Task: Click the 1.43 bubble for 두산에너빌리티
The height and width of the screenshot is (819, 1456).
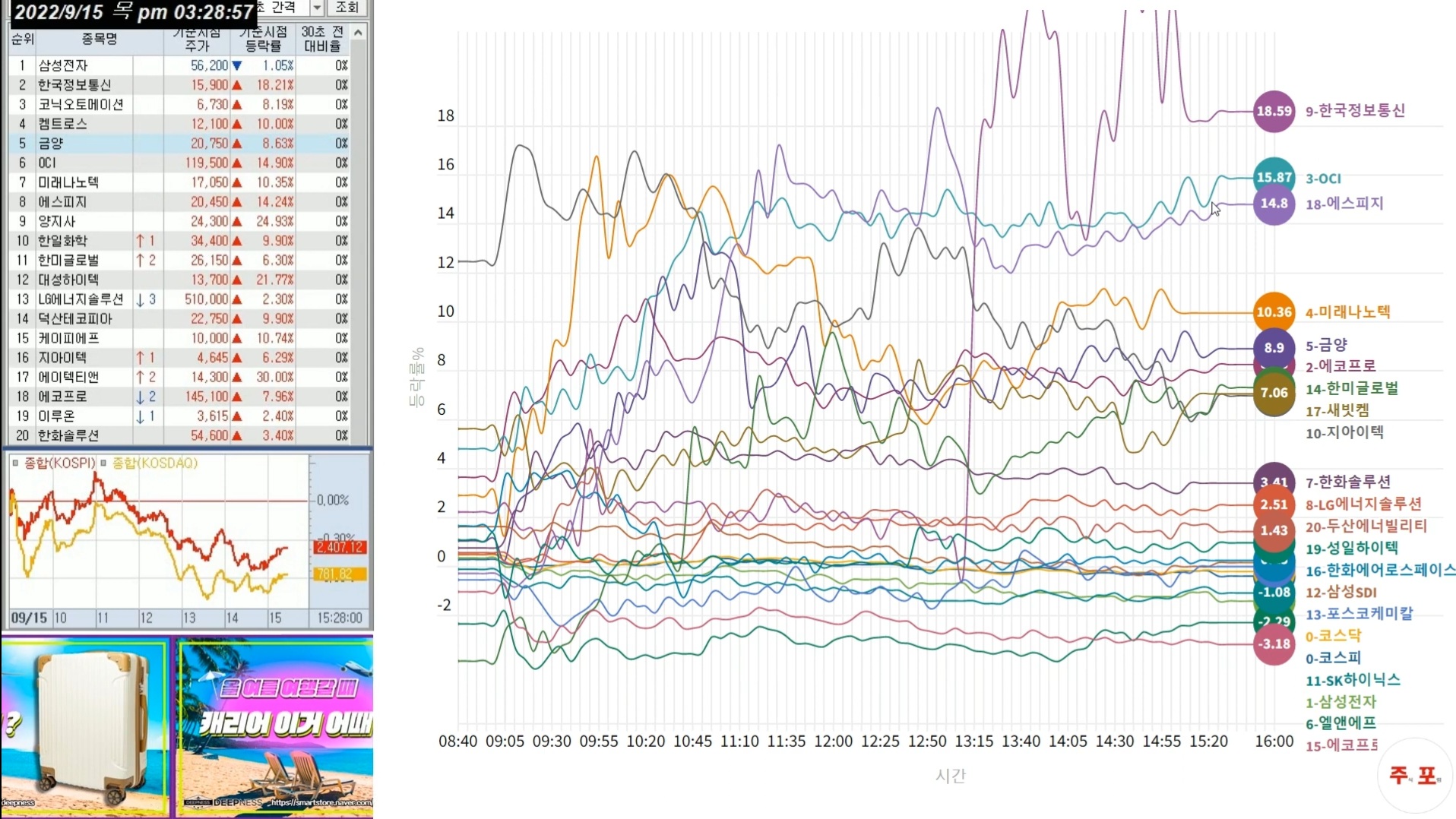Action: pyautogui.click(x=1274, y=530)
